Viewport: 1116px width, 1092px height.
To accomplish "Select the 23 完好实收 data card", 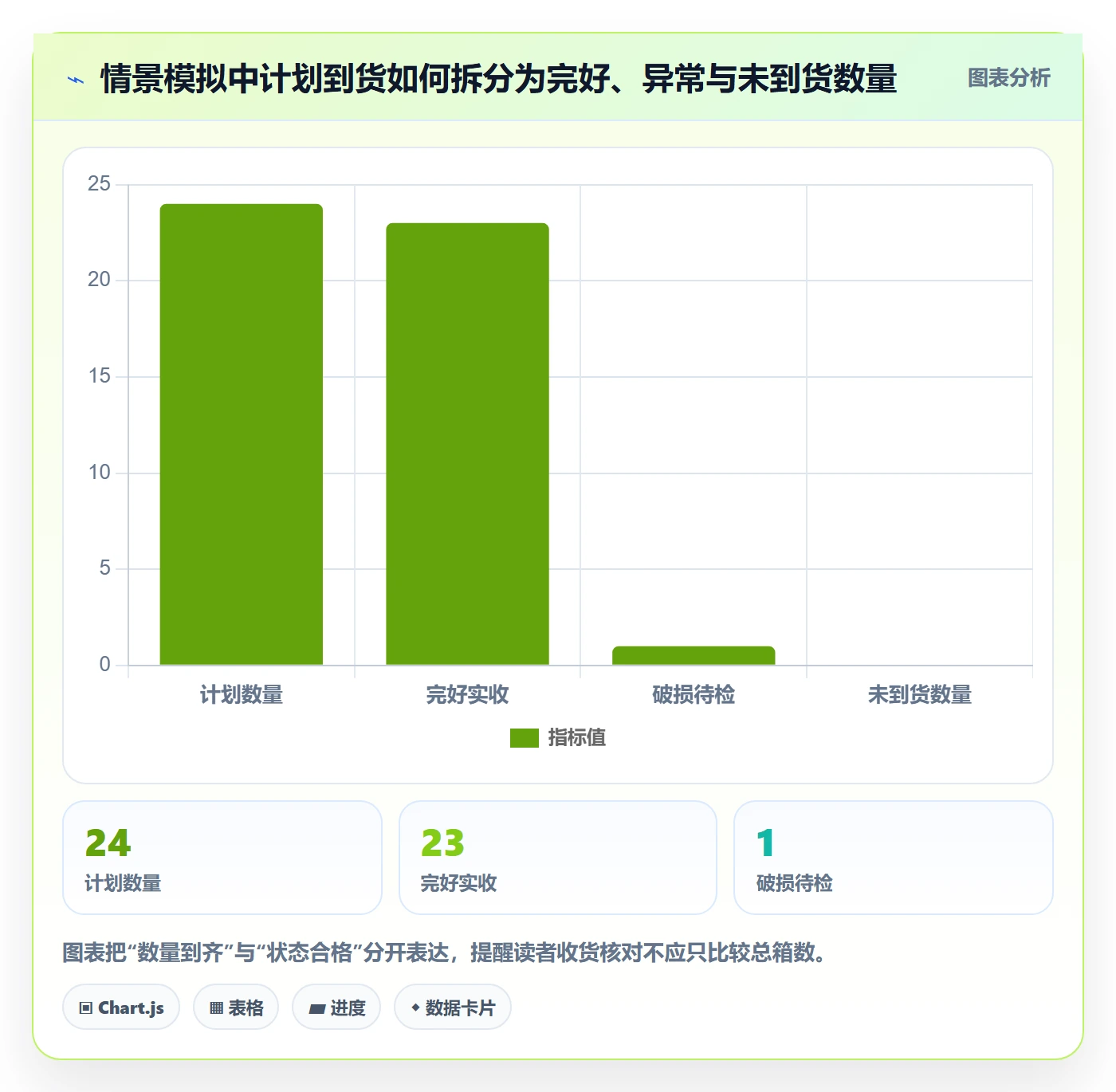I will tap(558, 858).
